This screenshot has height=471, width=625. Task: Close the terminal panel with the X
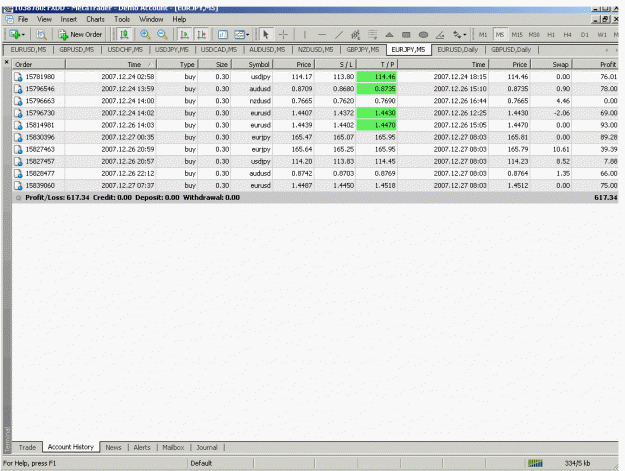pyautogui.click(x=6, y=62)
